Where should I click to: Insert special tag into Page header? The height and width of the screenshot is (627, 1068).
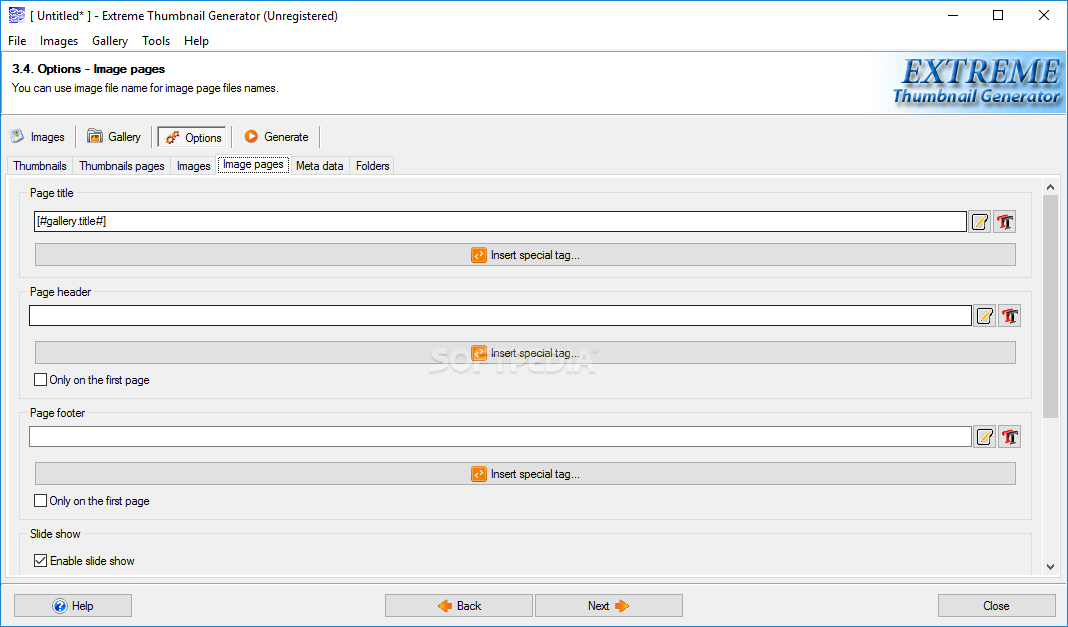525,353
